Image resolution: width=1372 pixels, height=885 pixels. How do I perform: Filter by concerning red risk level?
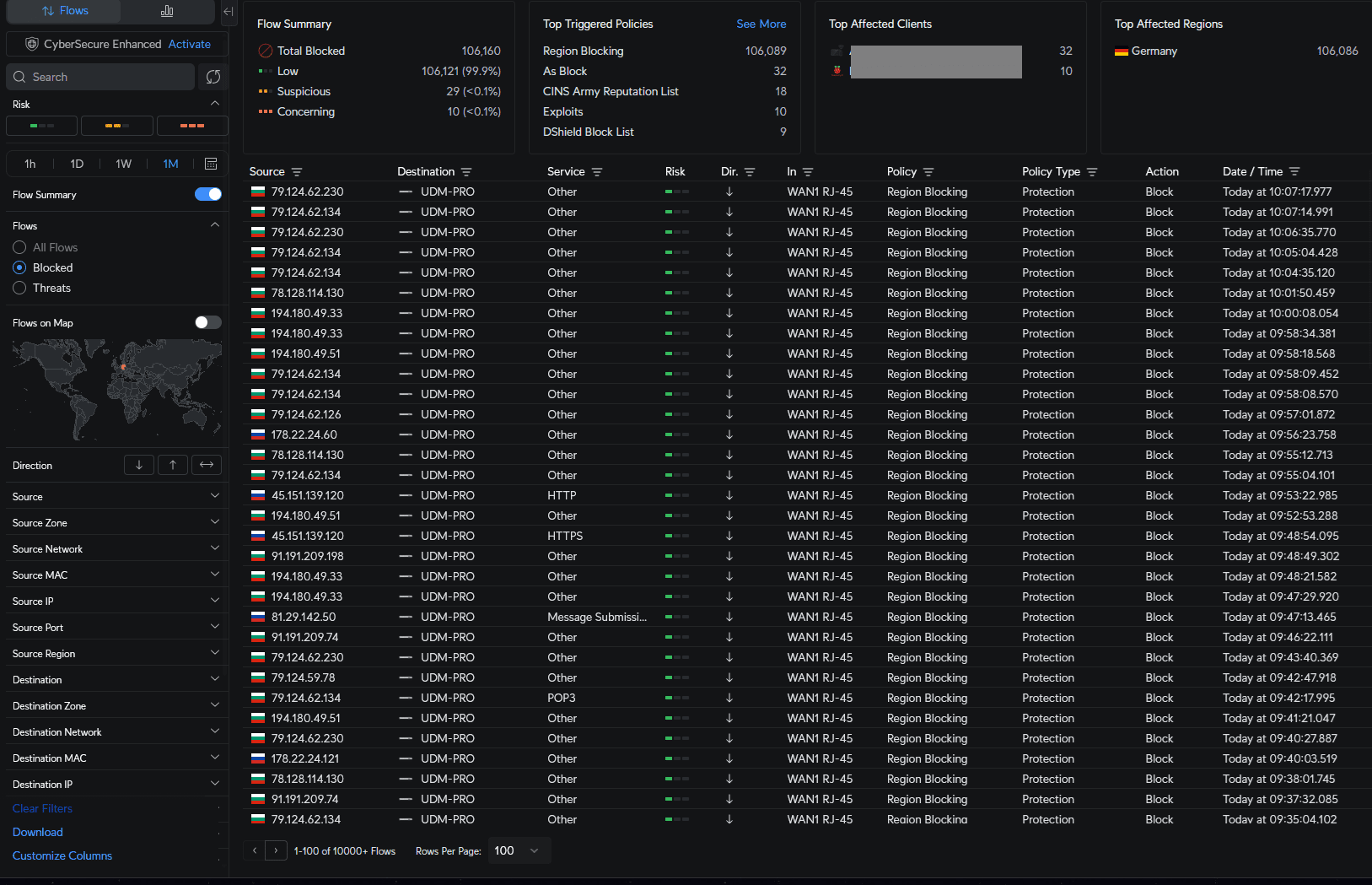[x=192, y=126]
